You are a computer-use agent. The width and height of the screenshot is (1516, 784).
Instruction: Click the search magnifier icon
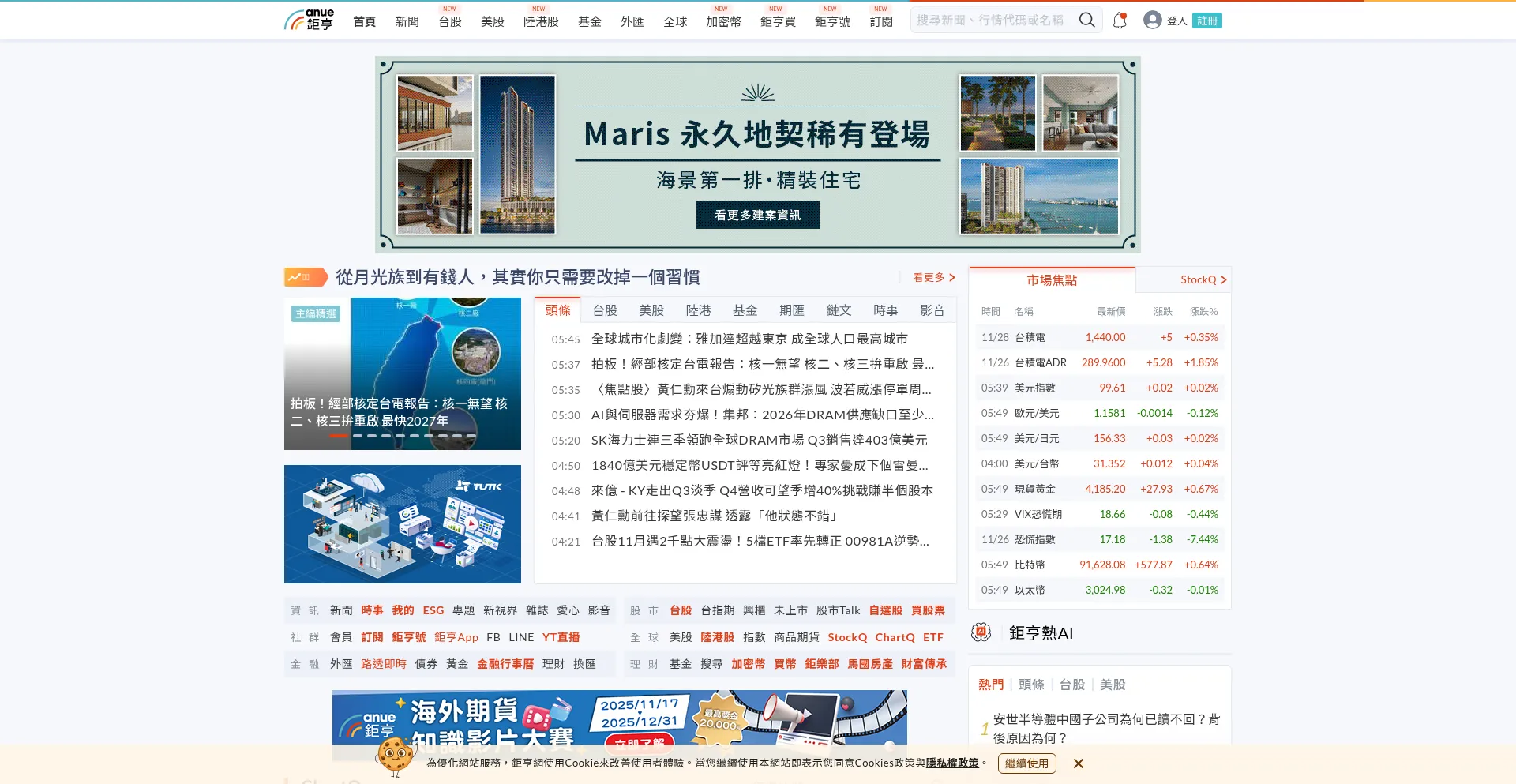(1086, 21)
